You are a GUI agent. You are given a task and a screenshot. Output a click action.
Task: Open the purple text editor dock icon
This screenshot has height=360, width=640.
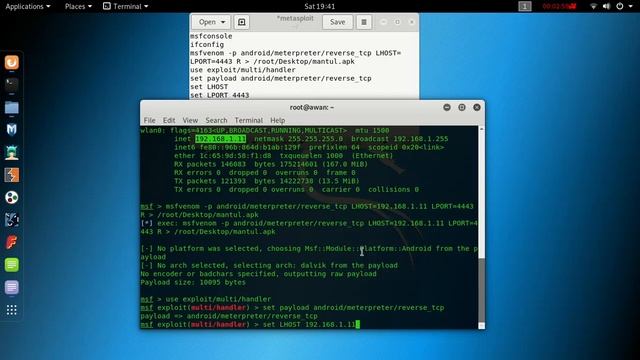11,287
